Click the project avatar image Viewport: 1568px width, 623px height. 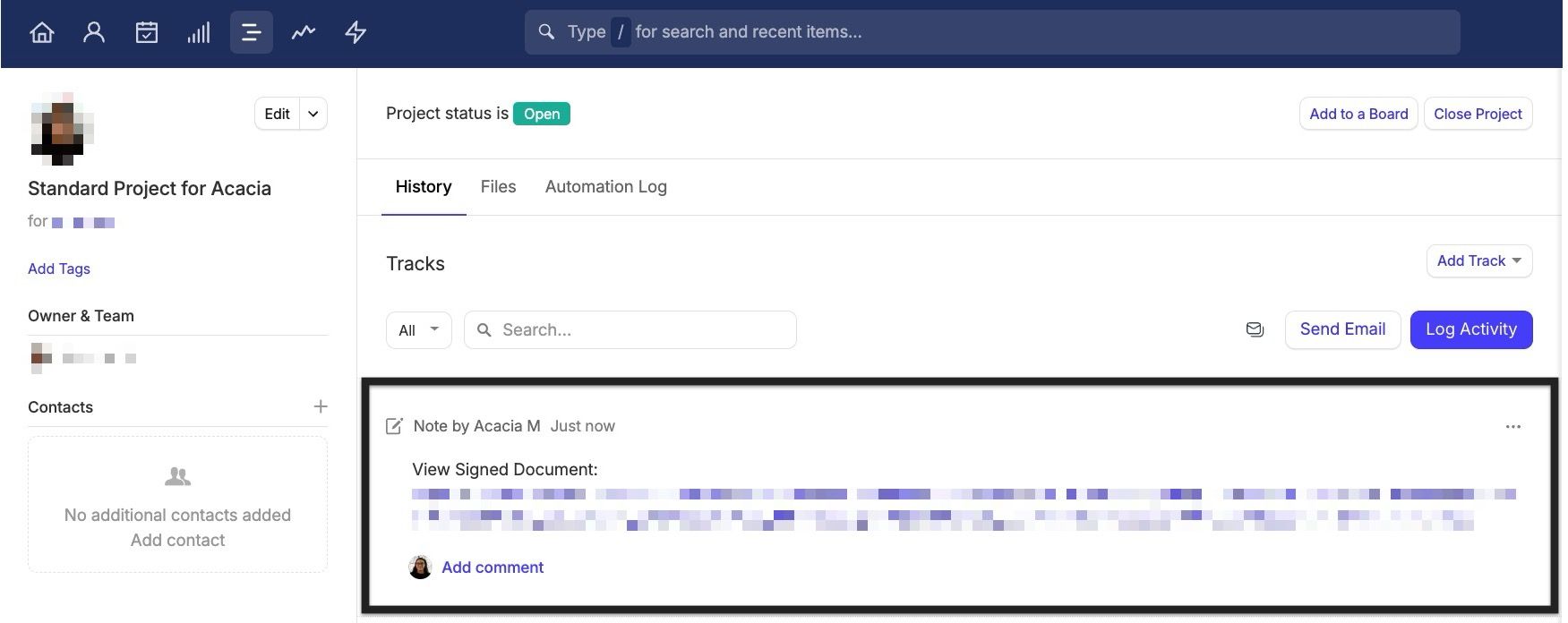[x=62, y=129]
